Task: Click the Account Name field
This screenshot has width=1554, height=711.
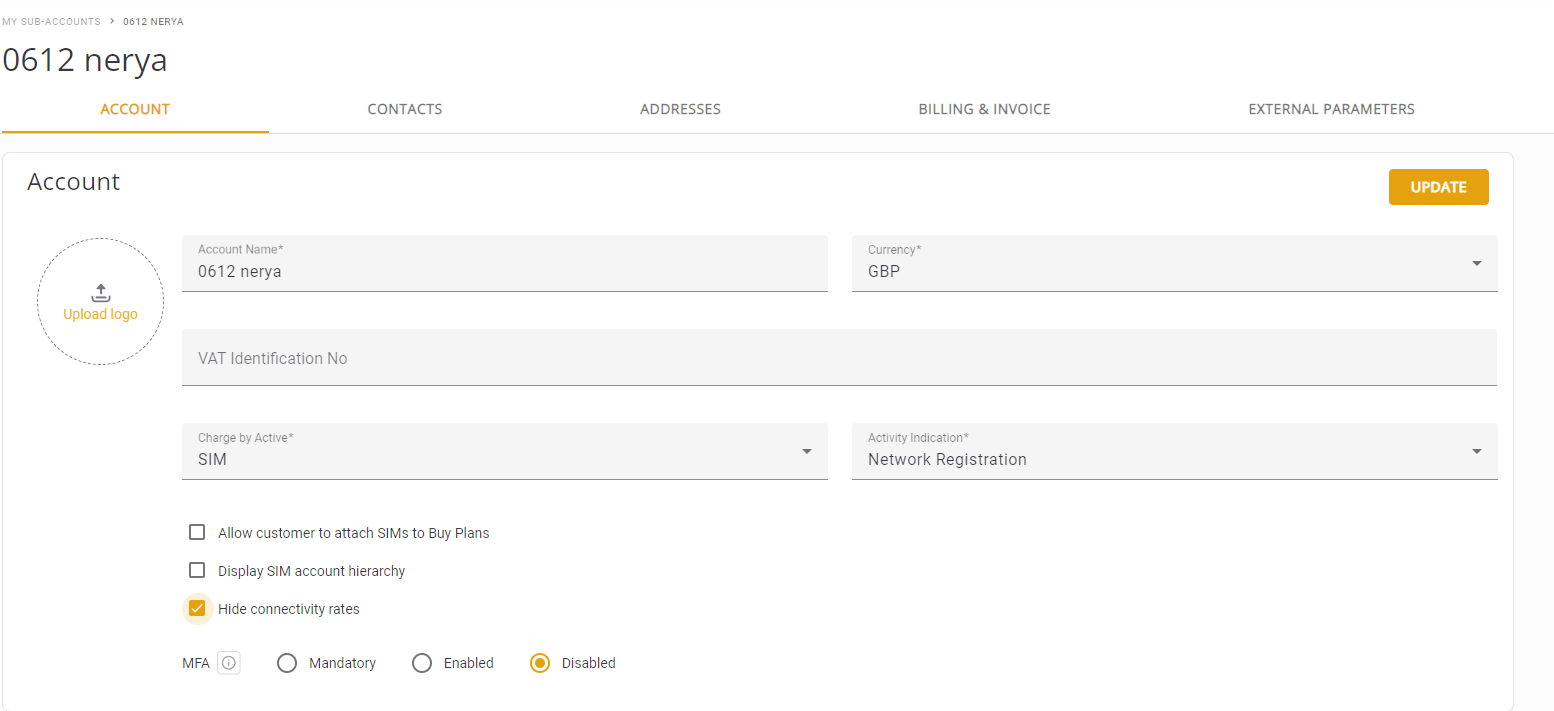Action: [504, 271]
